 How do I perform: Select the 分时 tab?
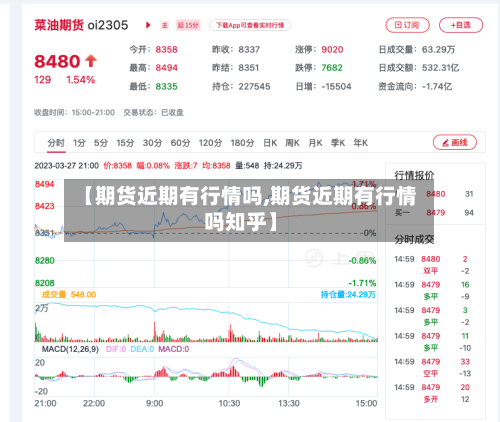pyautogui.click(x=56, y=143)
